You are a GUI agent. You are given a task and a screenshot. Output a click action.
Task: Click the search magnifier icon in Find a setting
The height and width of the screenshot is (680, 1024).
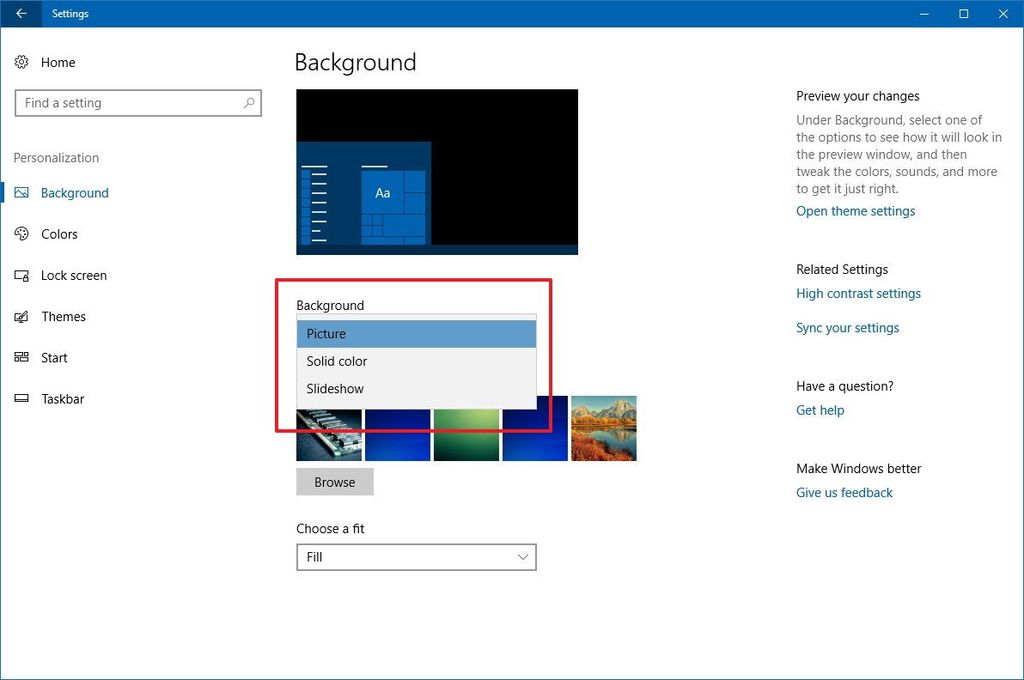(x=248, y=103)
